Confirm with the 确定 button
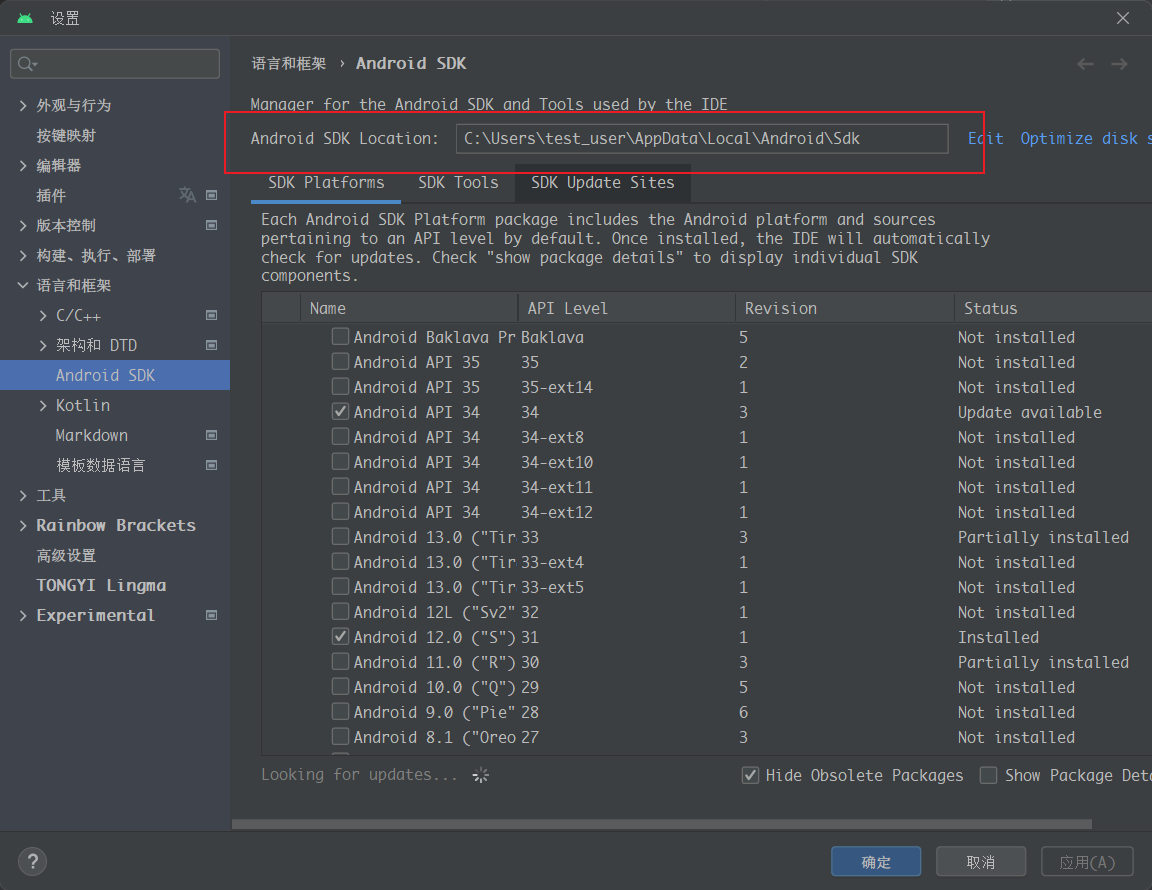Viewport: 1152px width, 890px height. (x=876, y=861)
